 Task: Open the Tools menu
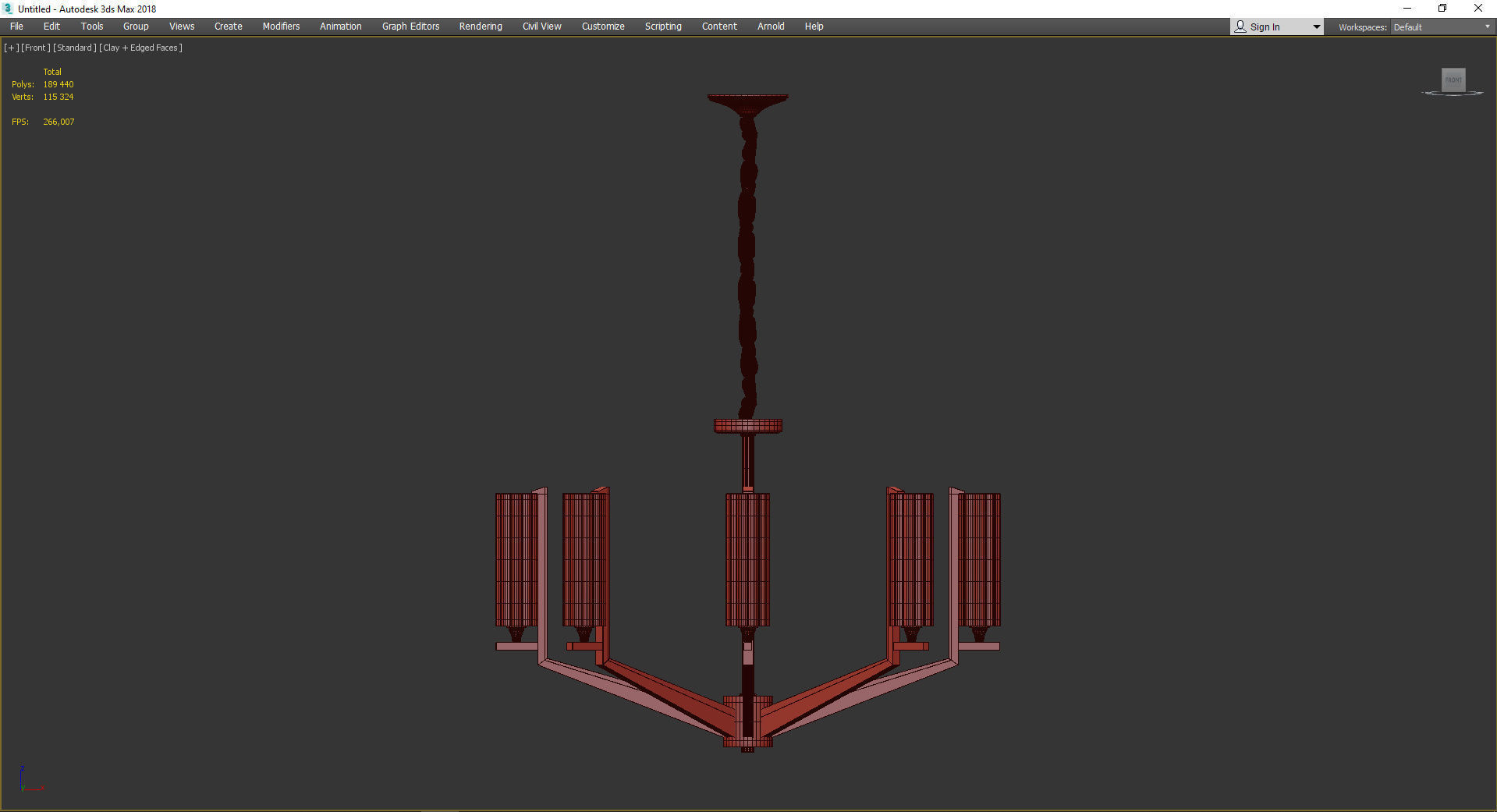92,27
